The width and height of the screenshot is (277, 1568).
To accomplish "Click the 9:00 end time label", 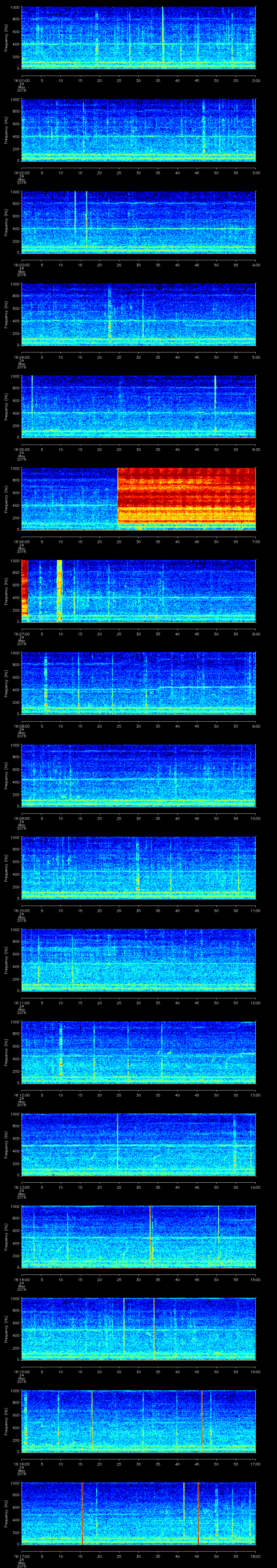I will click(x=256, y=726).
